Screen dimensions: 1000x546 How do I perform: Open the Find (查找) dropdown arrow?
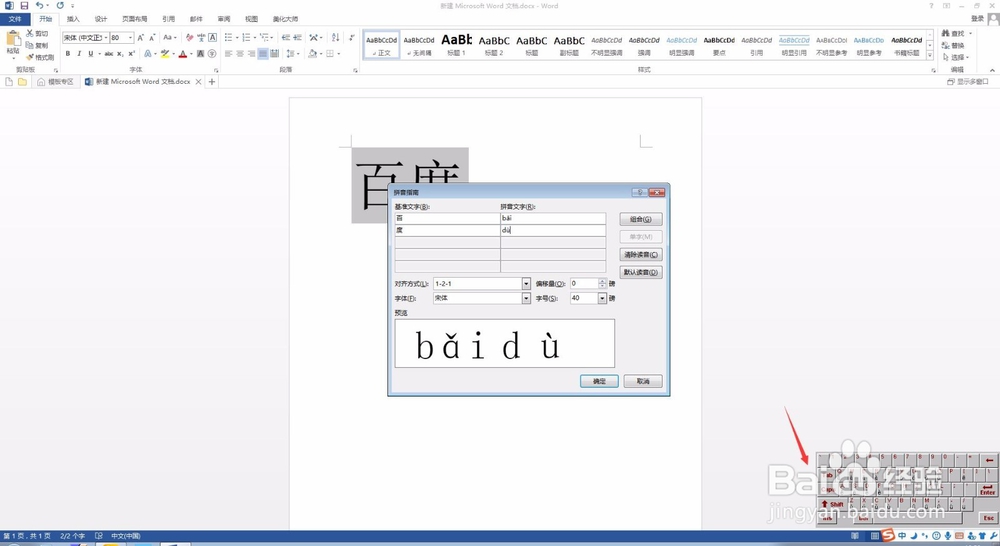pyautogui.click(x=970, y=33)
